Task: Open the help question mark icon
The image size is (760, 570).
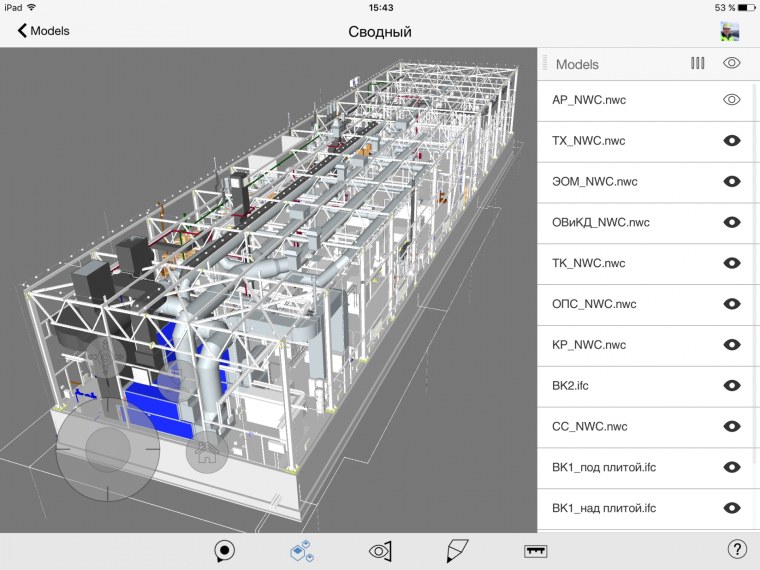Action: pyautogui.click(x=736, y=549)
